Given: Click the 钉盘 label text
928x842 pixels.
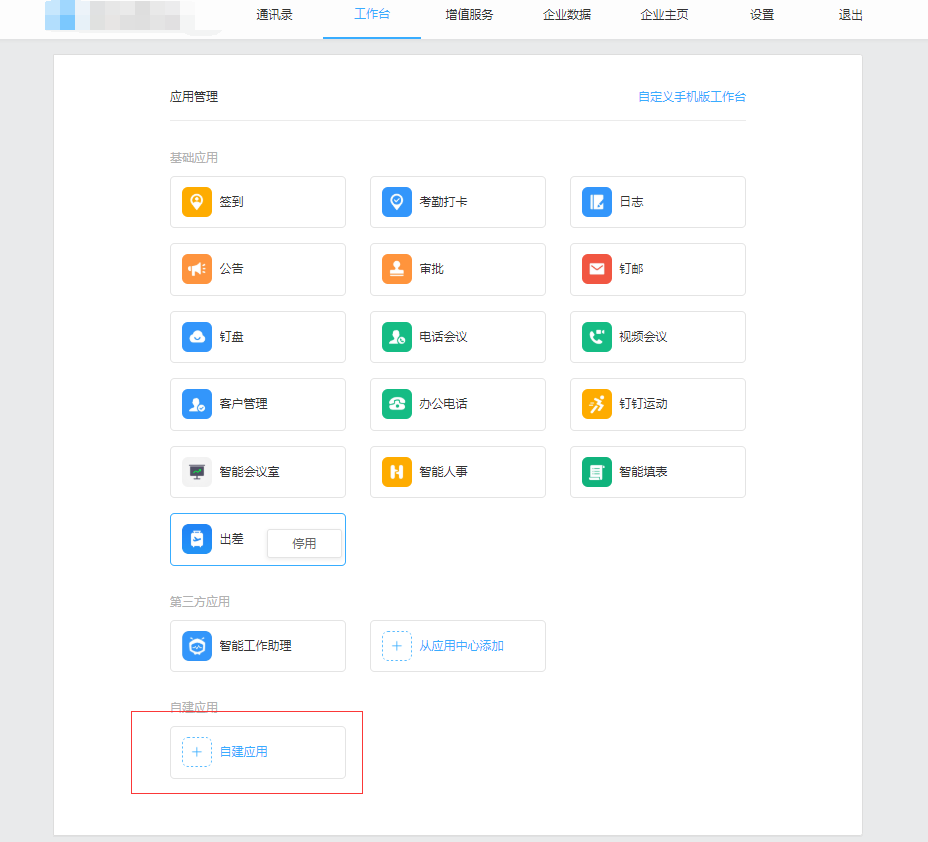Looking at the screenshot, I should (231, 337).
